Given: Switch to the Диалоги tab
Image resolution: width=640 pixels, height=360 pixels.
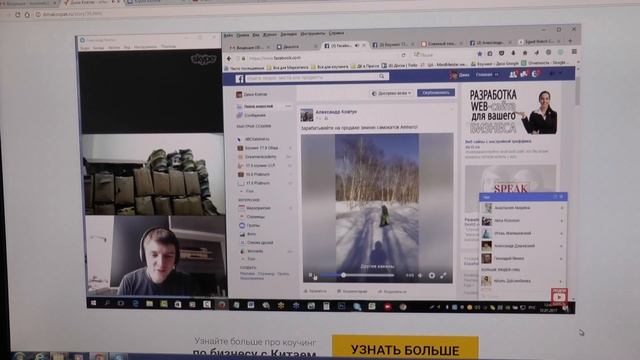Looking at the screenshot, I should point(296,47).
